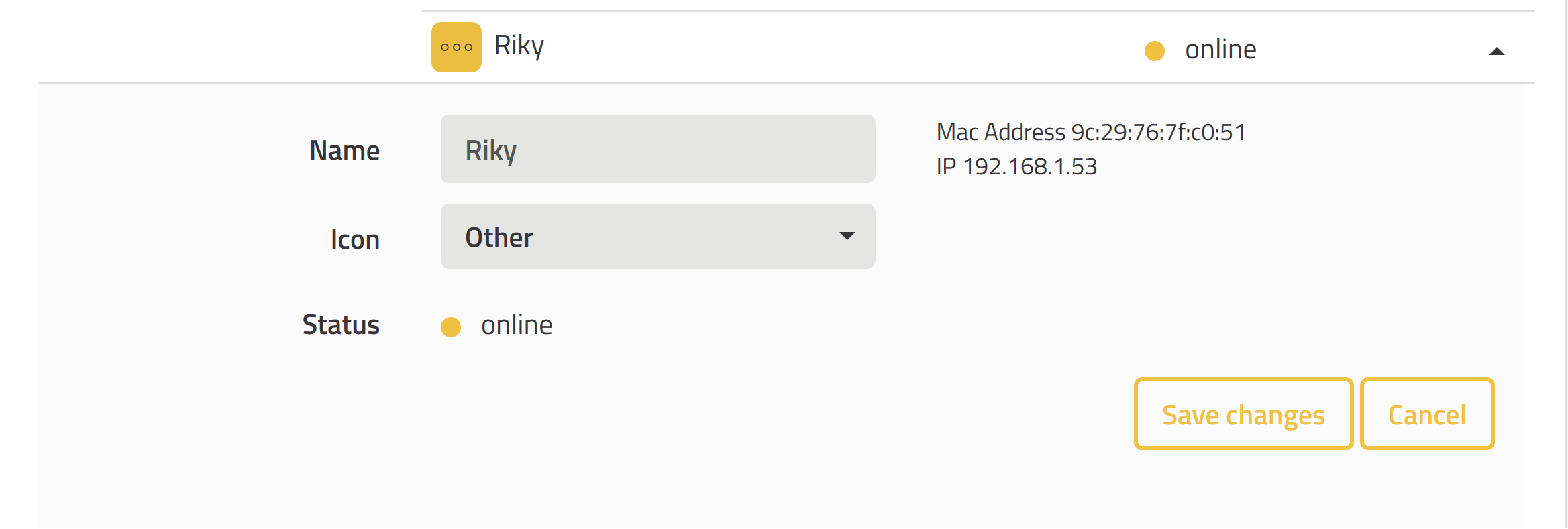Click the yellow Status indicator dot
The height and width of the screenshot is (529, 1568).
click(x=450, y=327)
